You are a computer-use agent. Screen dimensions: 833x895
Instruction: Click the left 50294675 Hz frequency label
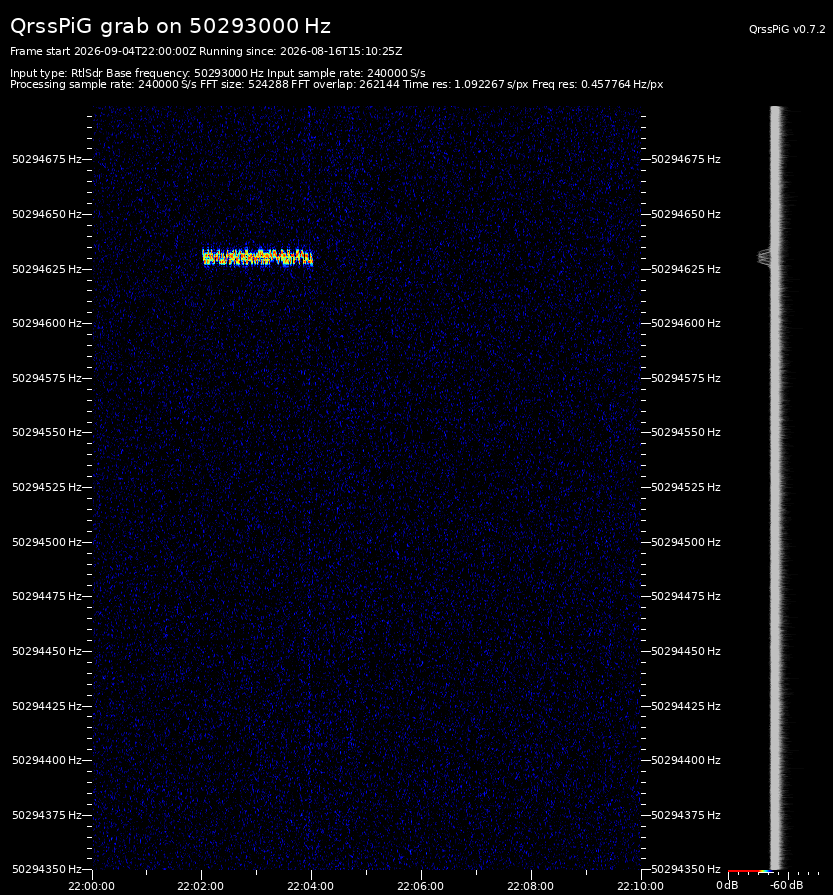[x=47, y=159]
